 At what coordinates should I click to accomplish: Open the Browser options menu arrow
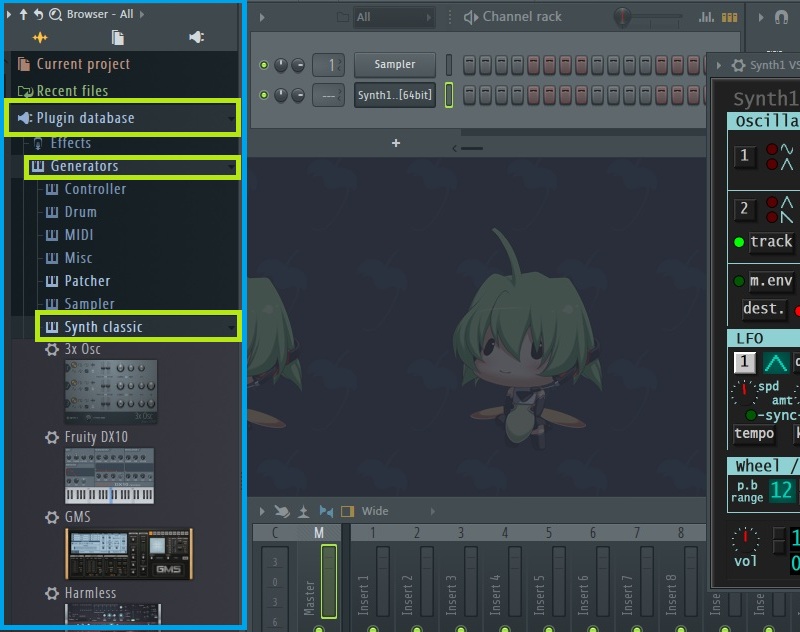(x=9, y=14)
